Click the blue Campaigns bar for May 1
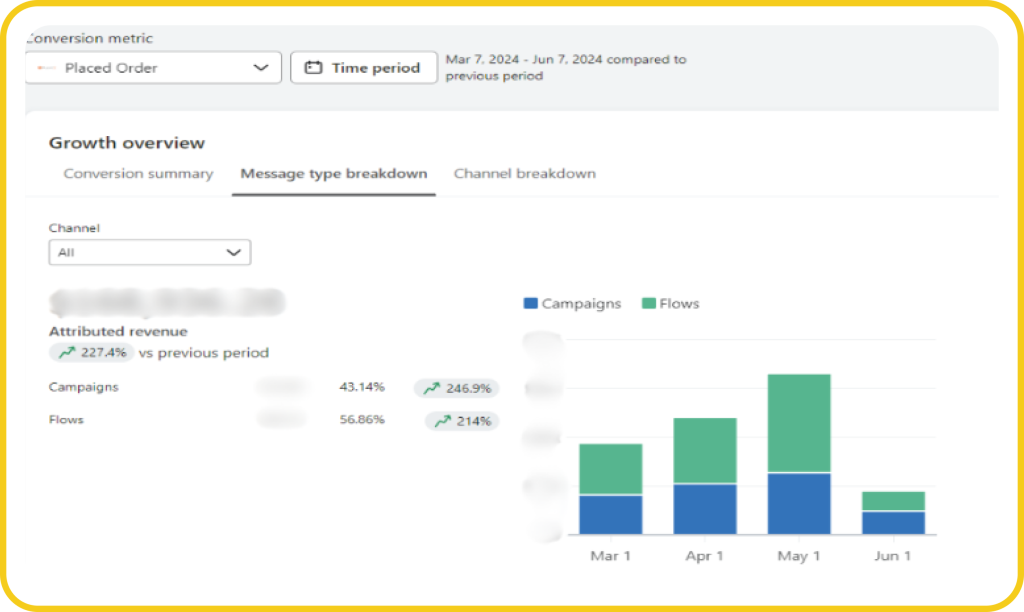Screen dimensions: 1024x612 point(799,503)
